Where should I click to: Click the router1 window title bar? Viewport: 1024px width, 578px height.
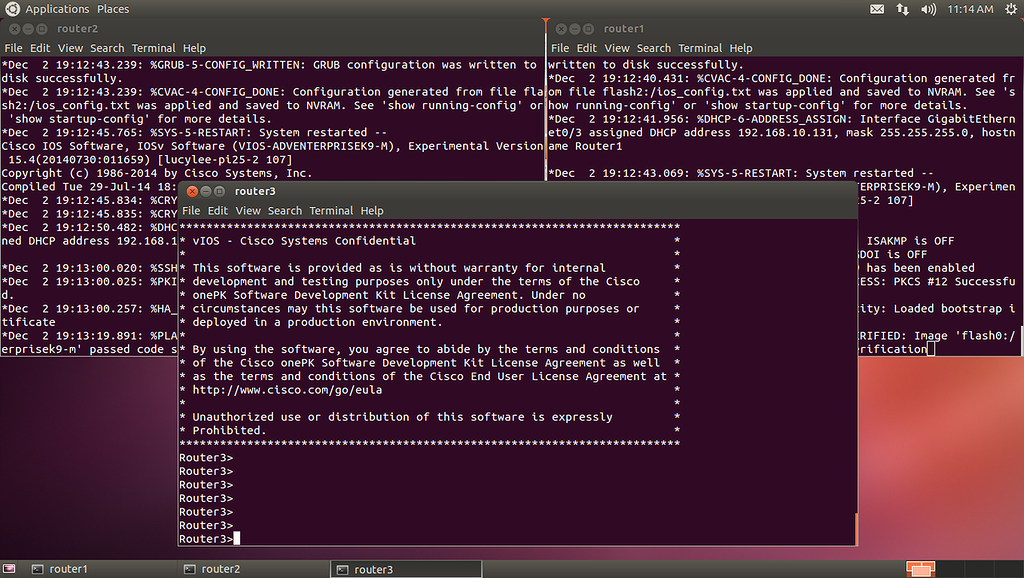pos(785,29)
